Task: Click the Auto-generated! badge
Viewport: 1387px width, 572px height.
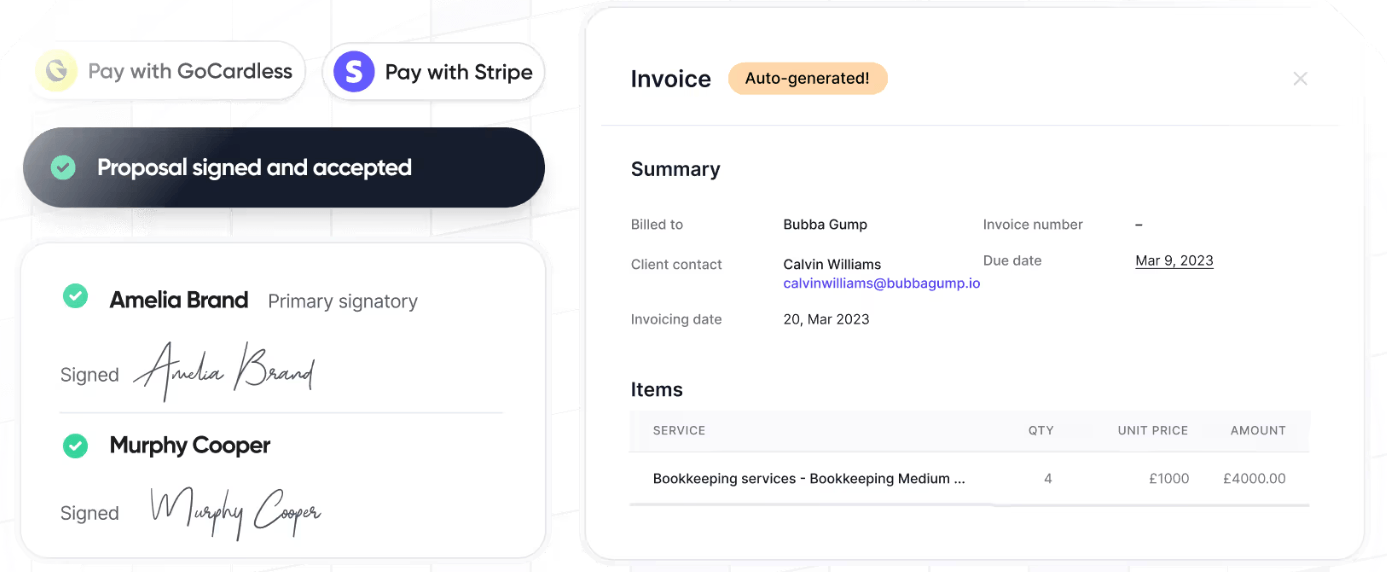Action: (x=807, y=78)
